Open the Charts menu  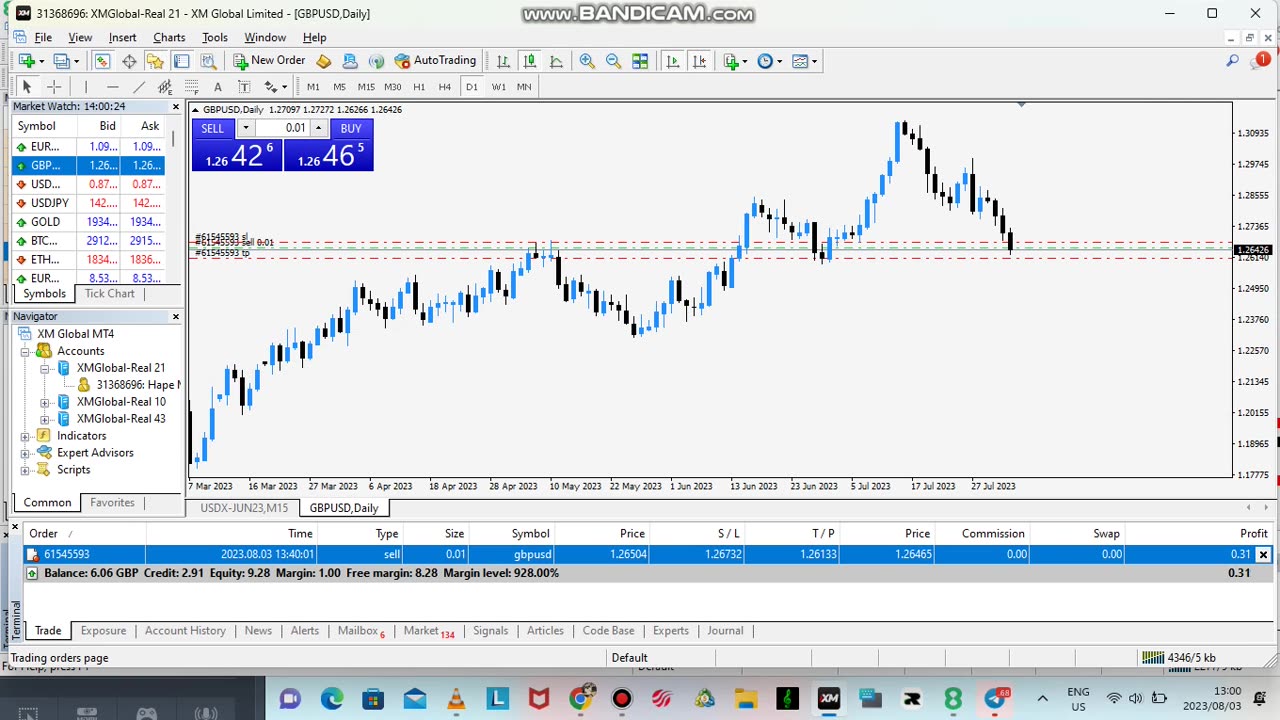[169, 37]
